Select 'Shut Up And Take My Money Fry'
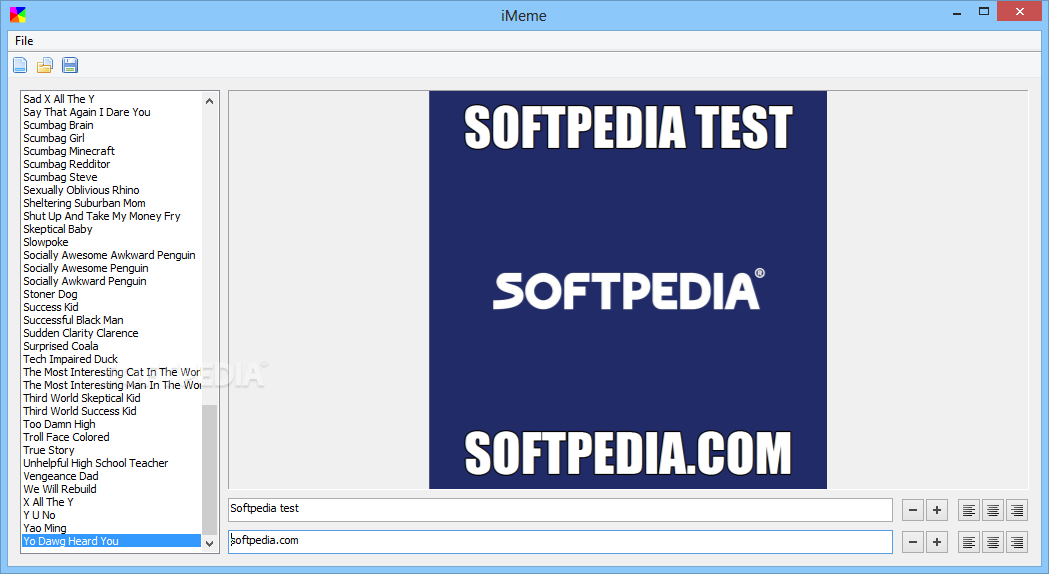Screen dimensions: 1049x574 [x=102, y=217]
